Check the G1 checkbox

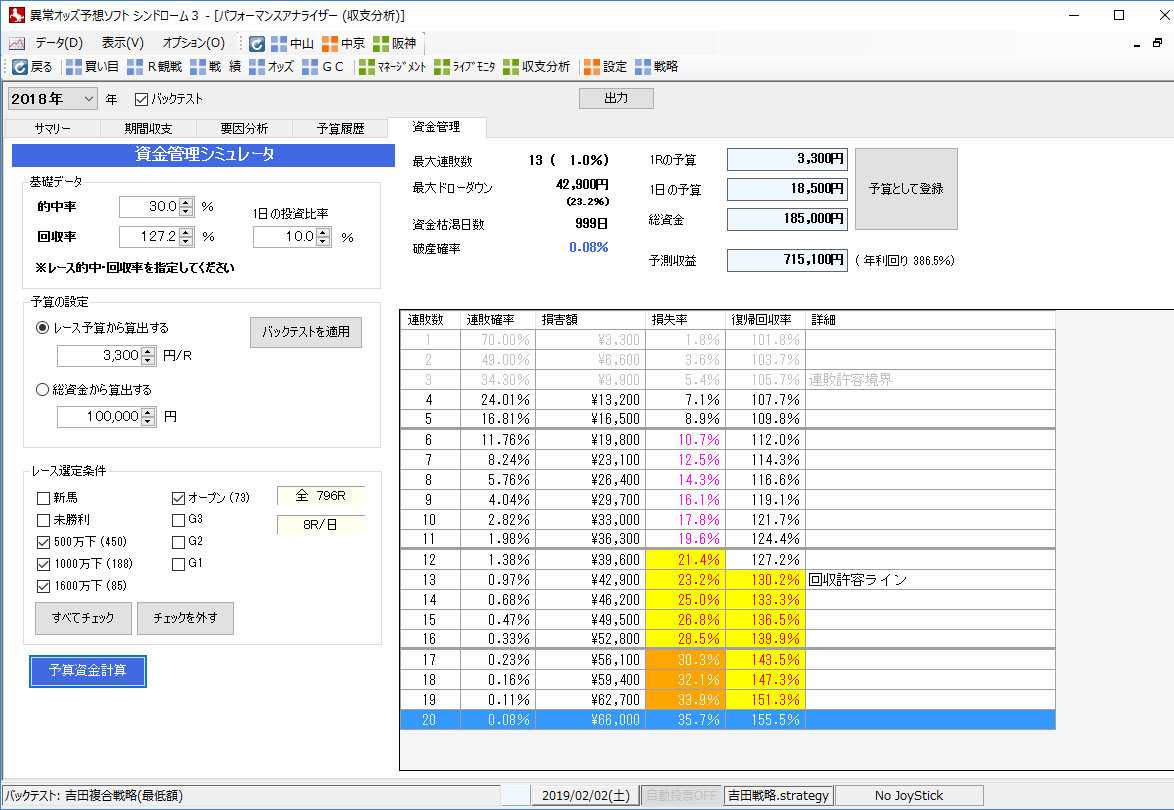(178, 564)
